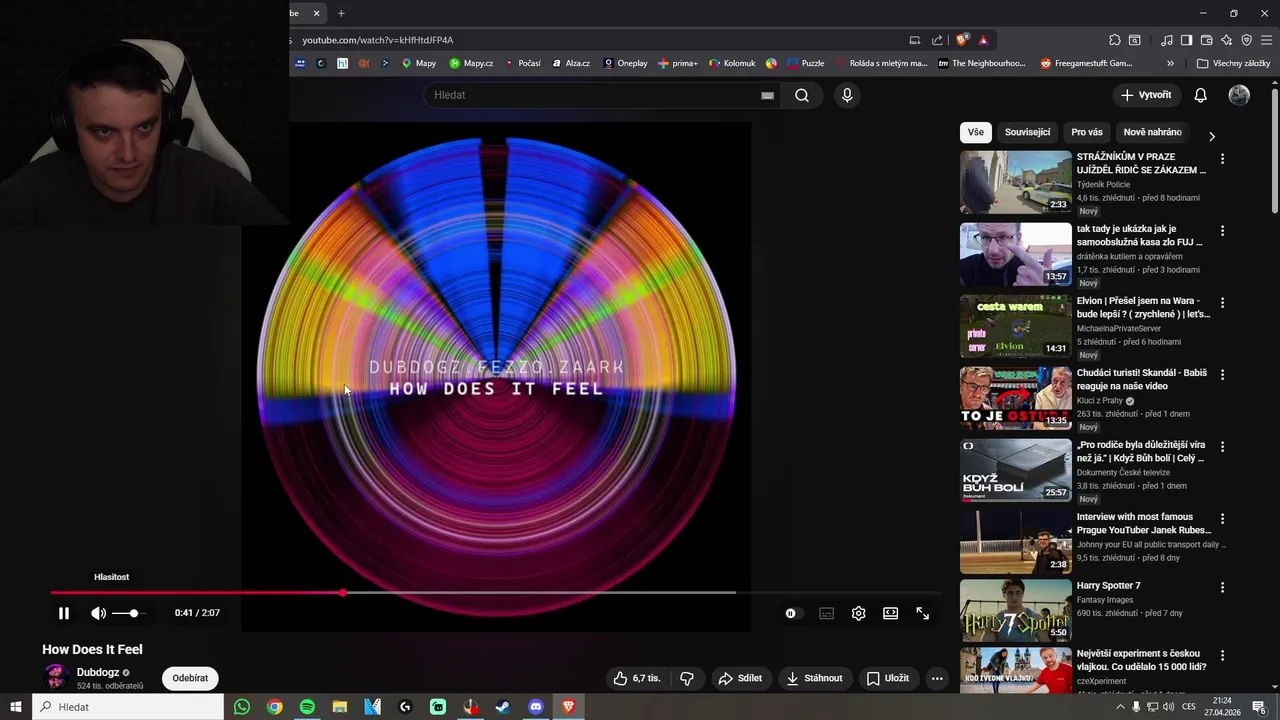Mute the video volume speaker icon
The image size is (1280, 720).
tap(98, 613)
